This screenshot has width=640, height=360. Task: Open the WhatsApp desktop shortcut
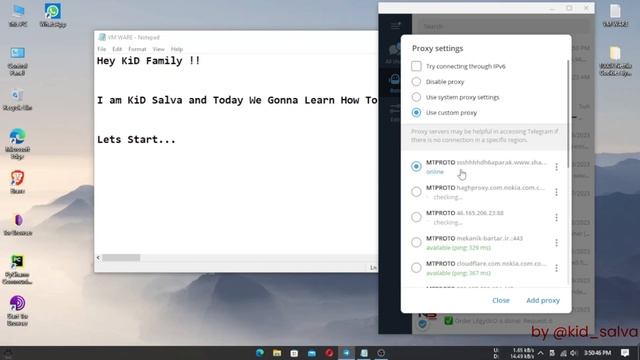tap(53, 15)
